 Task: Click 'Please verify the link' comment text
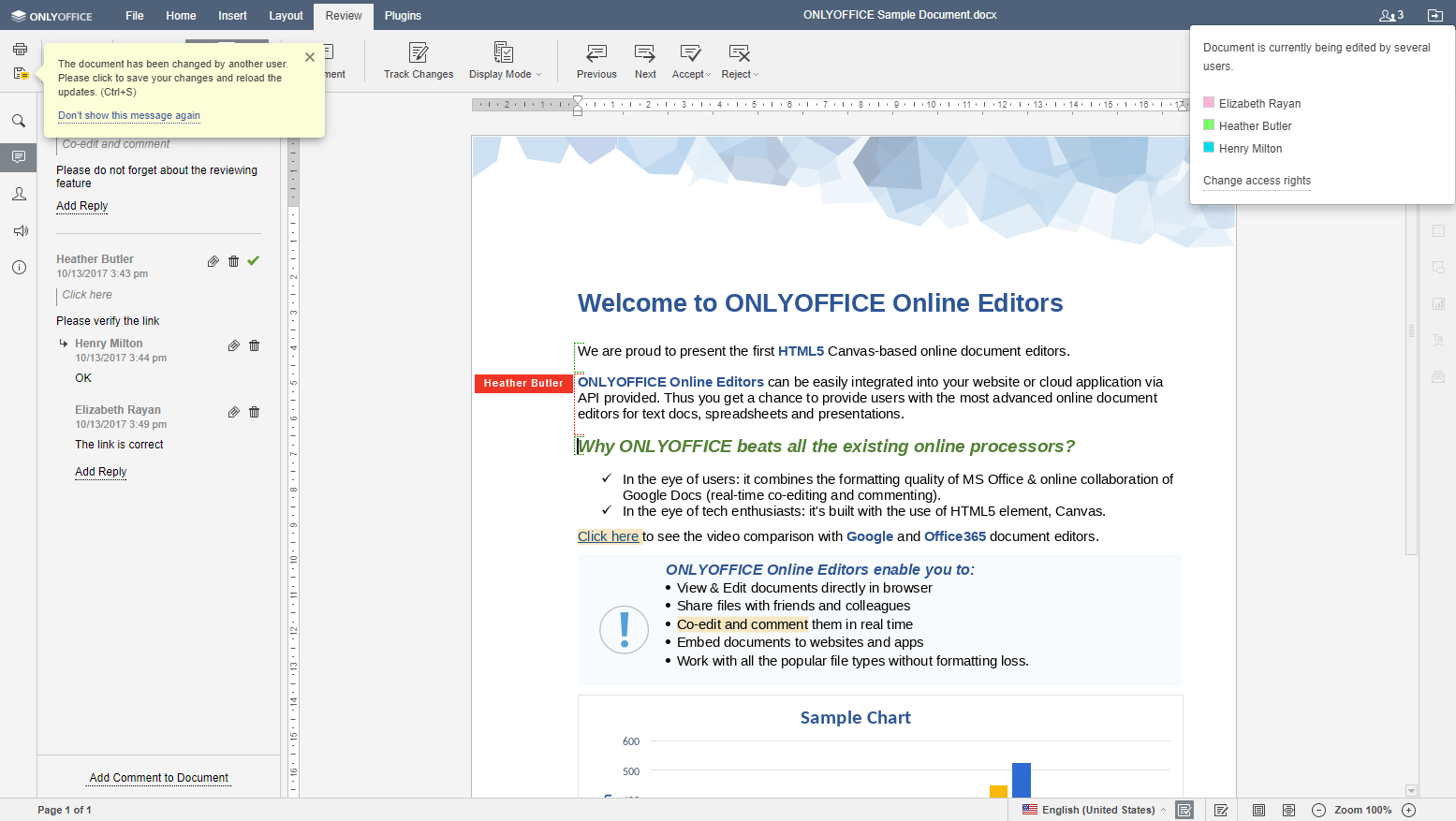(108, 321)
